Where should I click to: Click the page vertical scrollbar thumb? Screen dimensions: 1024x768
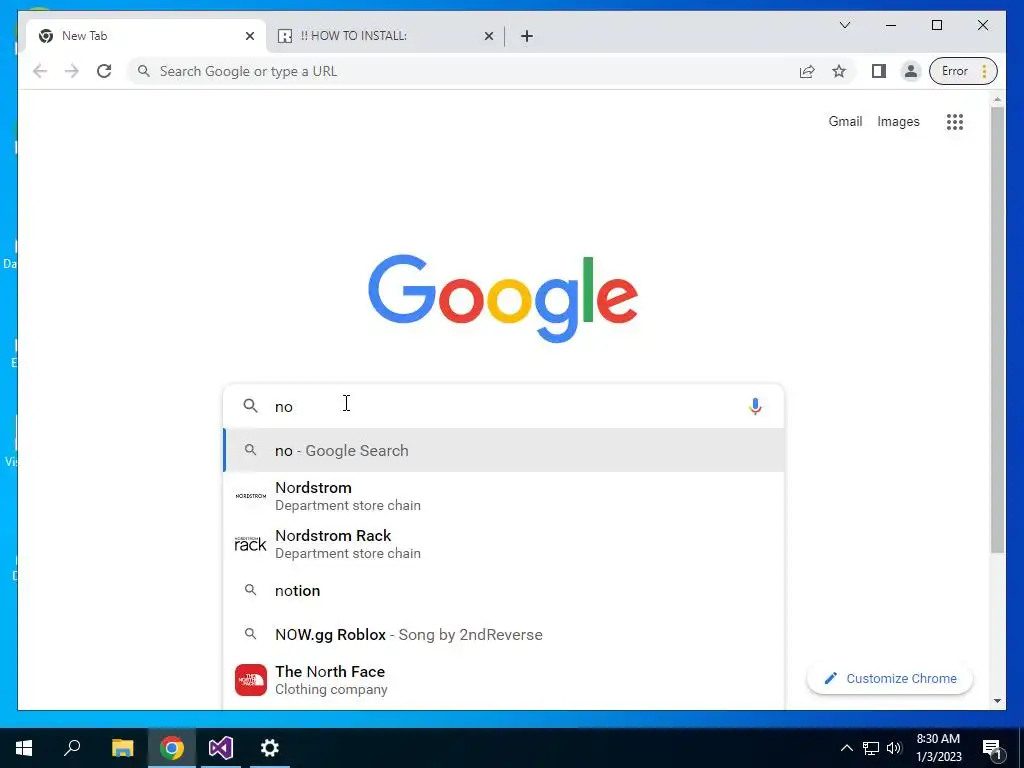pyautogui.click(x=997, y=330)
